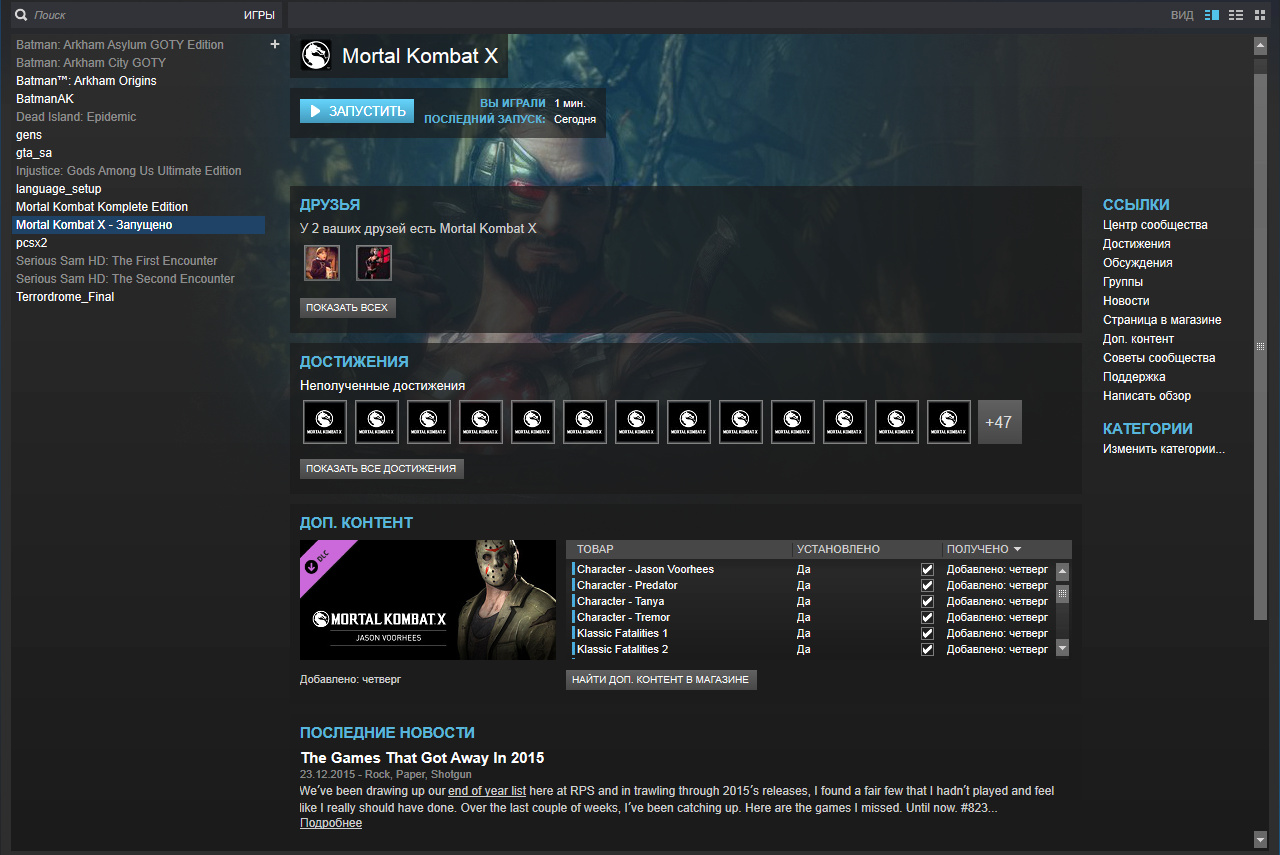
Task: Click DLC list scroll down arrow
Action: click(1062, 648)
